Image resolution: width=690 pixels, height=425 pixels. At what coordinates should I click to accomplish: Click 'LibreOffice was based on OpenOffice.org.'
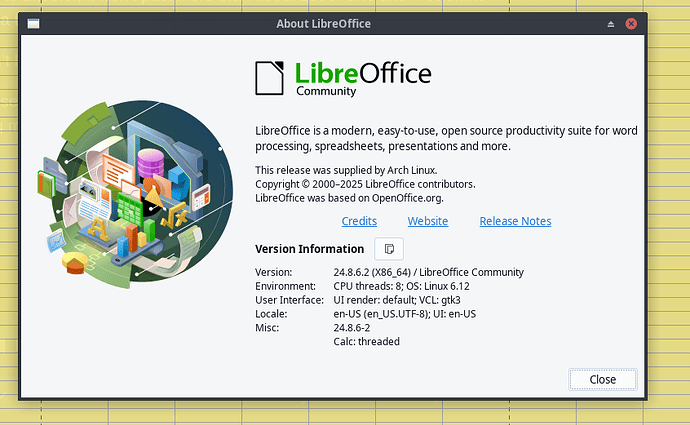349,198
